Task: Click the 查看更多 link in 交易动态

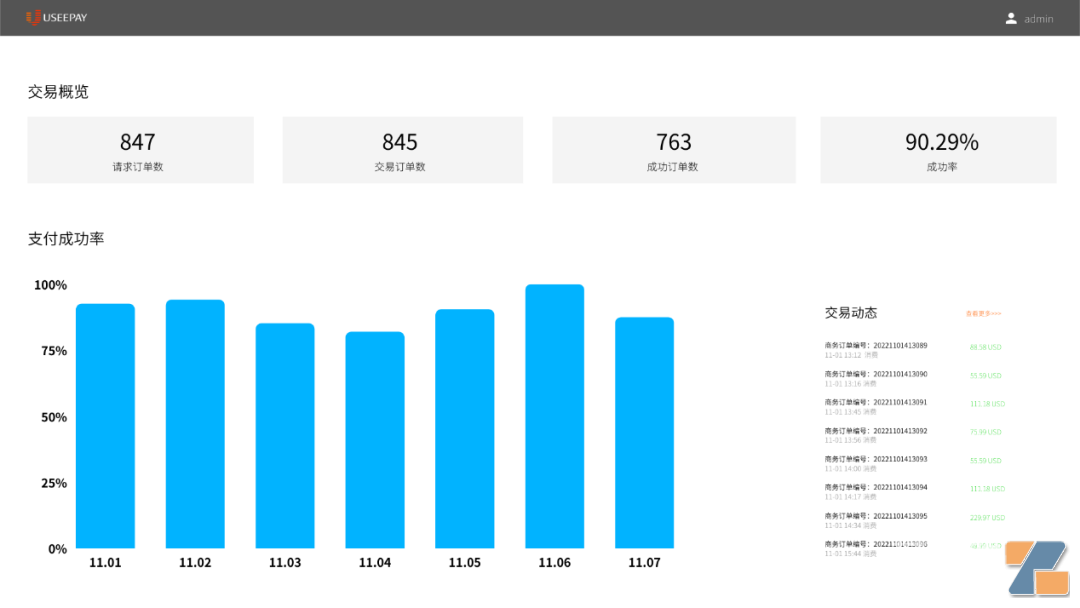Action: coord(982,314)
